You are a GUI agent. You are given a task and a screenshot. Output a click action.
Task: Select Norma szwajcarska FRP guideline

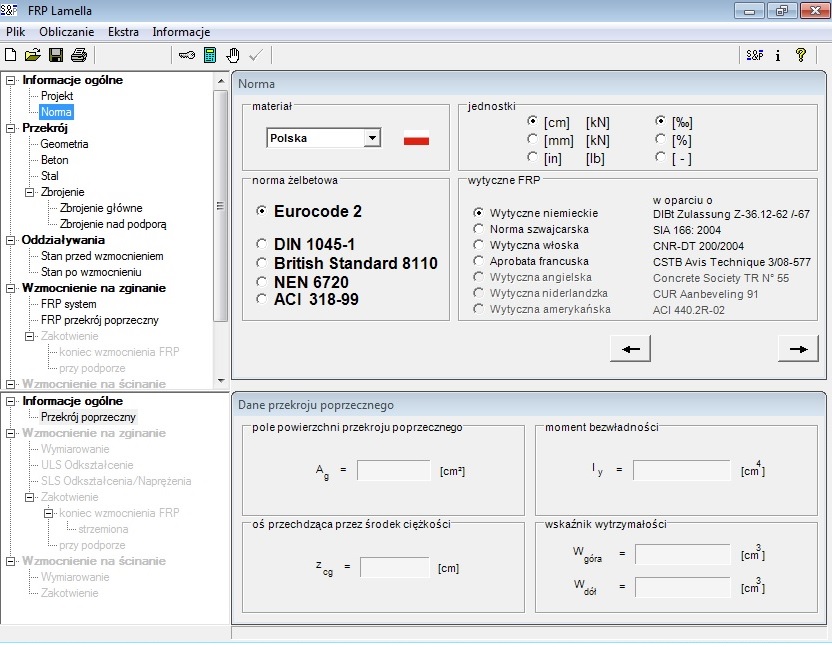479,229
